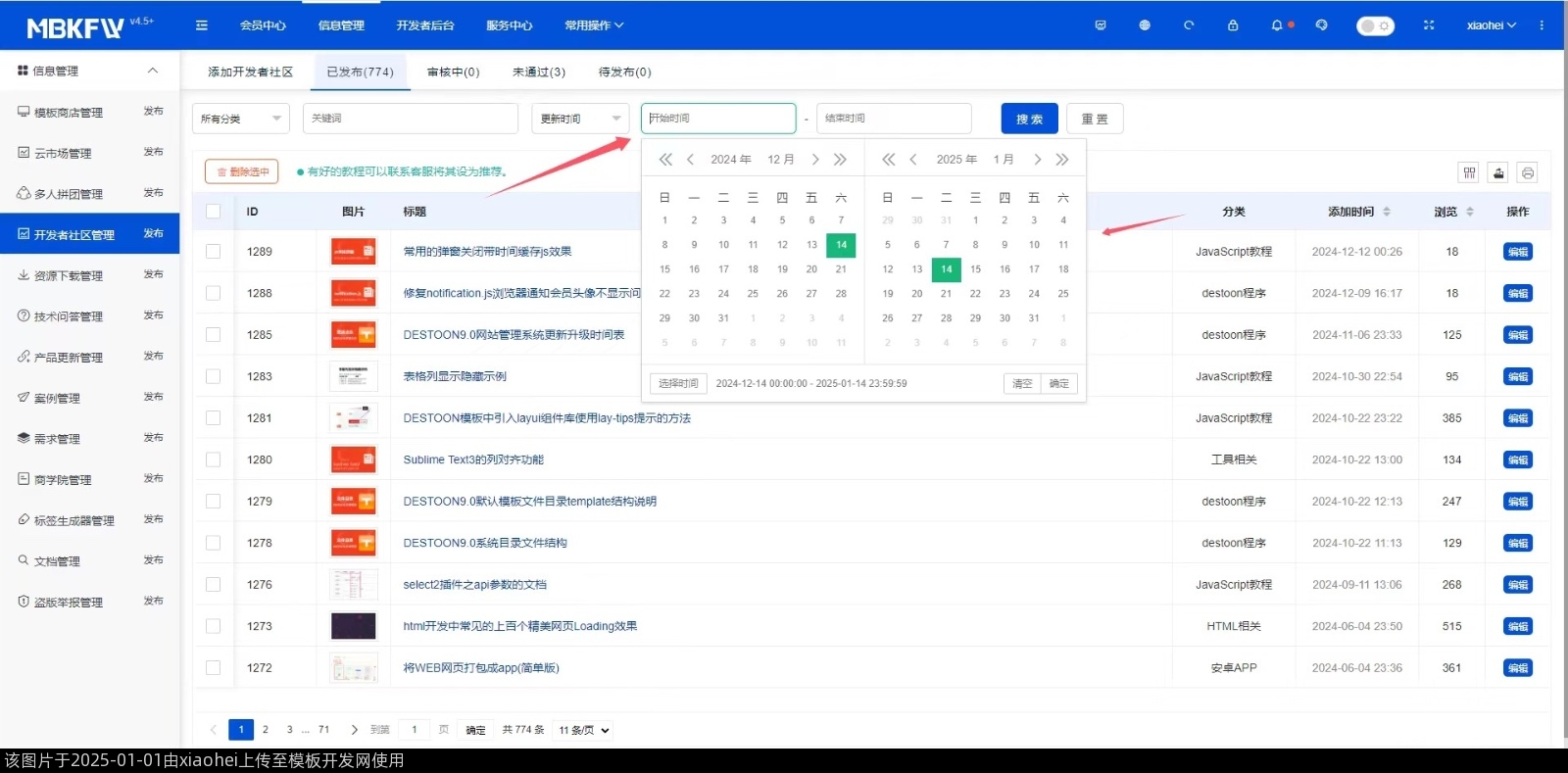Check the checkbox for row 1289

click(214, 252)
